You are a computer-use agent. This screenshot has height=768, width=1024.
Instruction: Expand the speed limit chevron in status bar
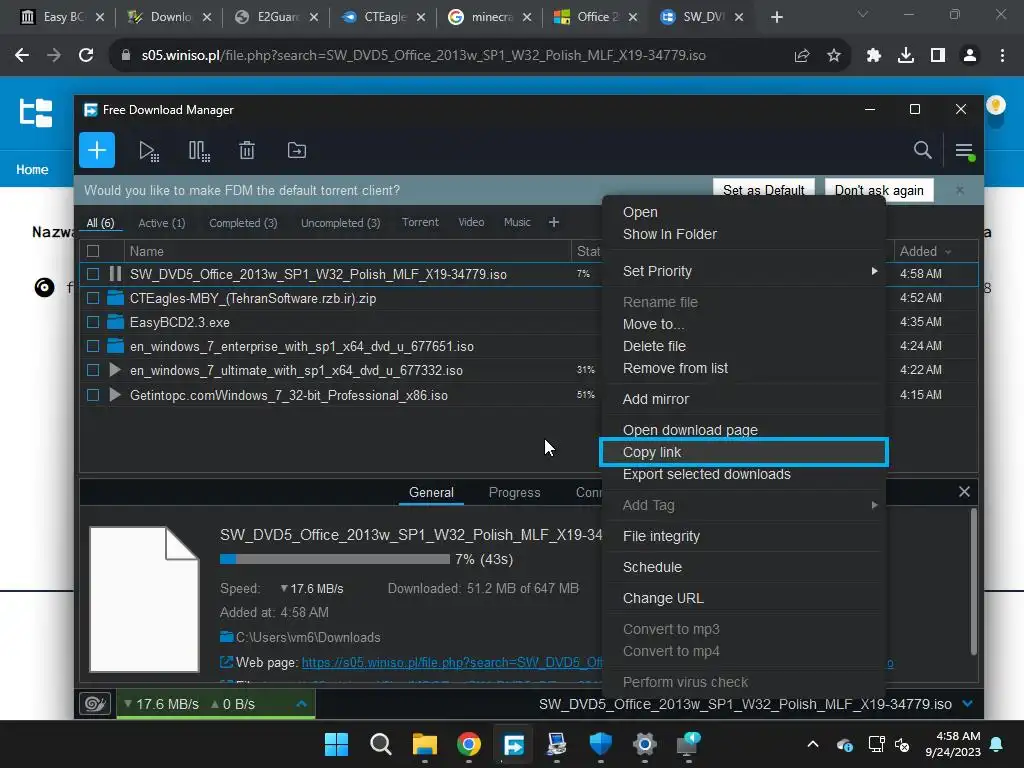pos(302,704)
